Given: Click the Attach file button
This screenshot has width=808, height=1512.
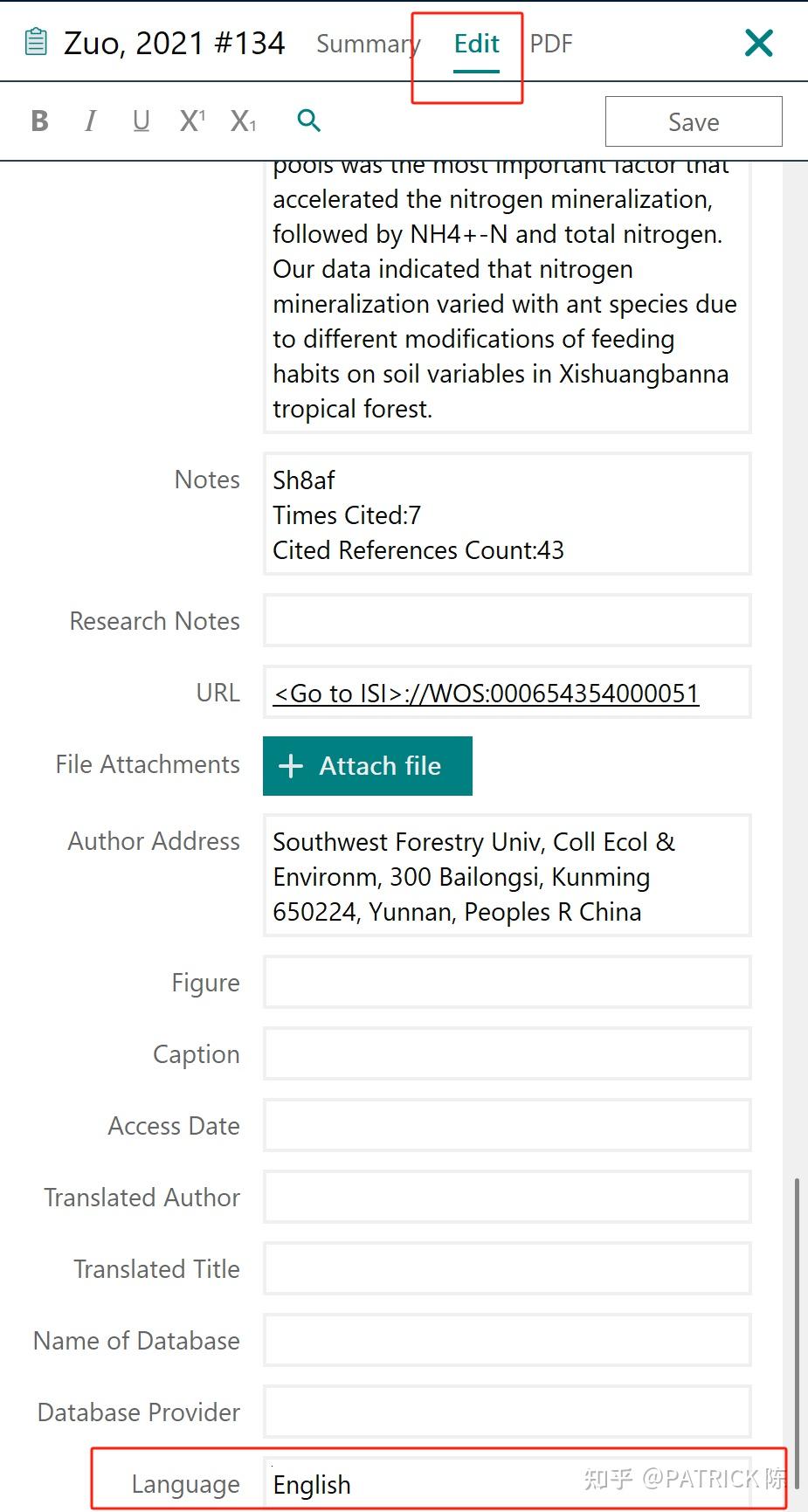Looking at the screenshot, I should click(368, 766).
